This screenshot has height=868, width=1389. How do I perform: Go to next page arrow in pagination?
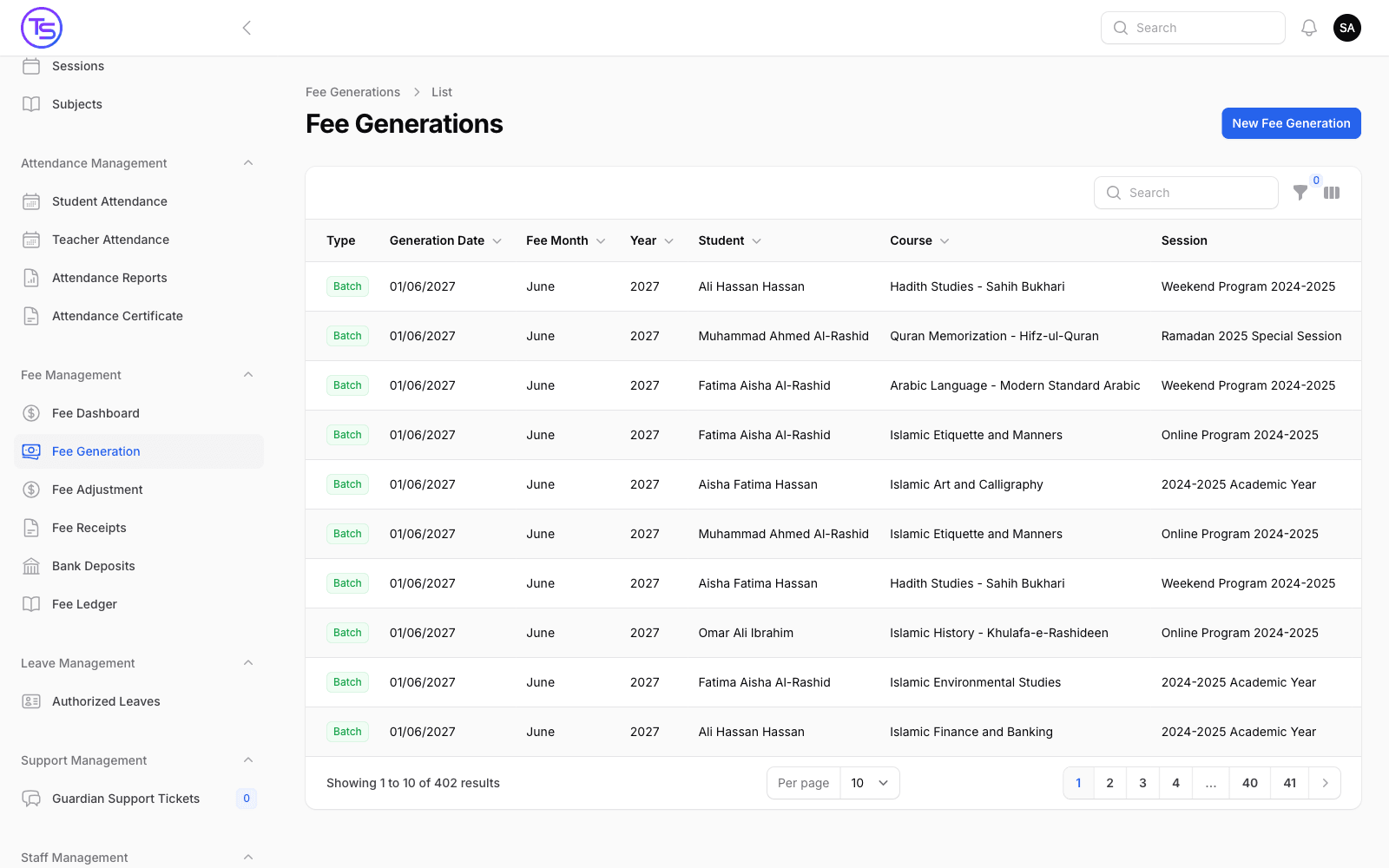(x=1325, y=783)
